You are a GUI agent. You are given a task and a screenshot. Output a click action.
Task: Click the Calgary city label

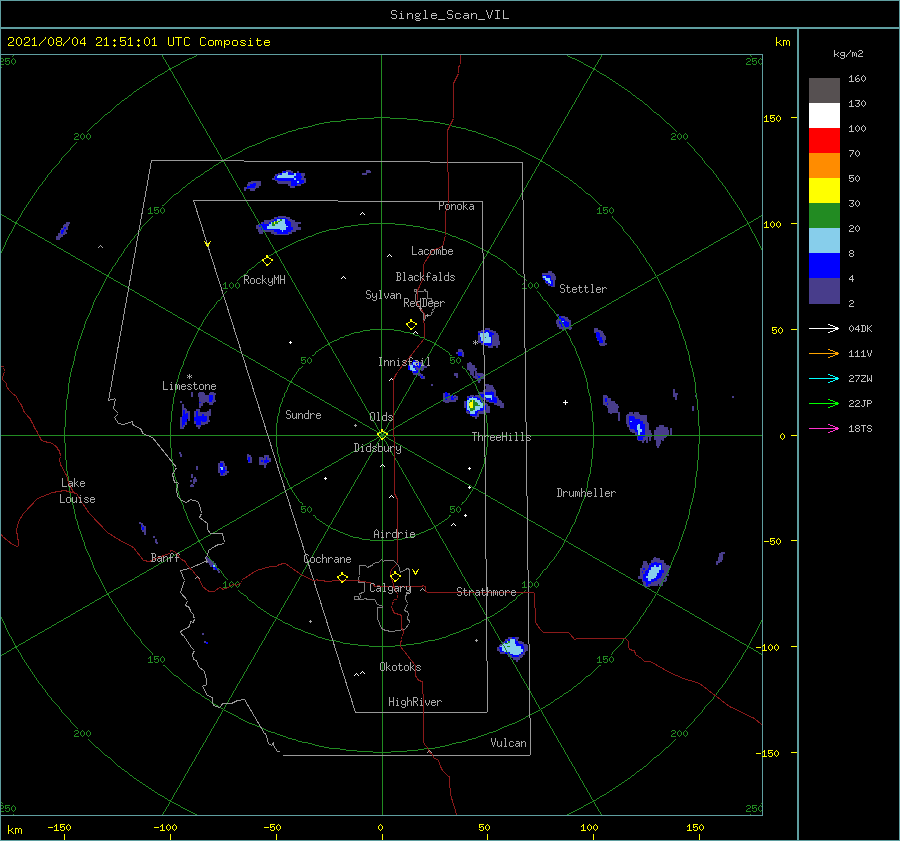point(390,588)
